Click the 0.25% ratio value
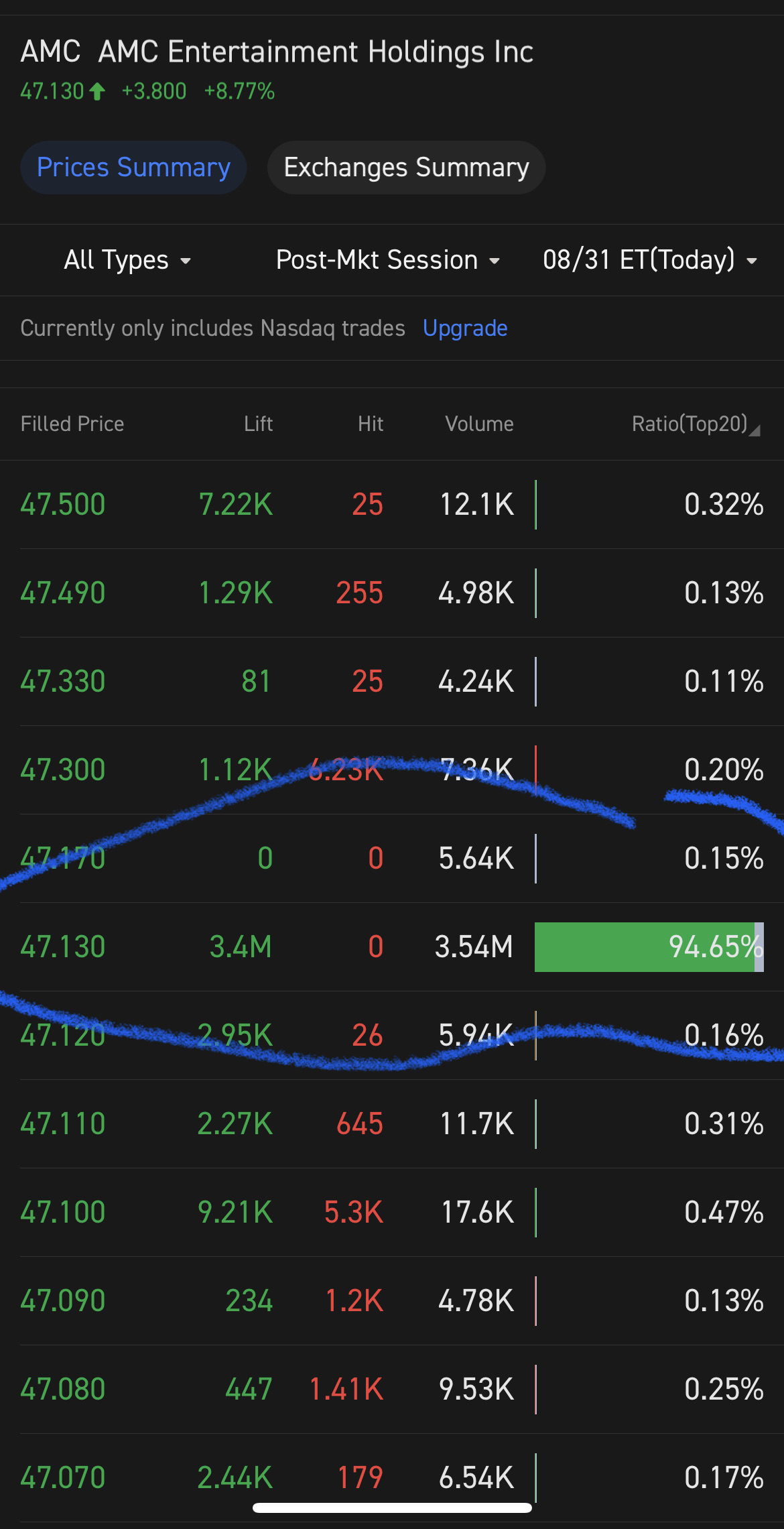784x1529 pixels. [x=724, y=1390]
